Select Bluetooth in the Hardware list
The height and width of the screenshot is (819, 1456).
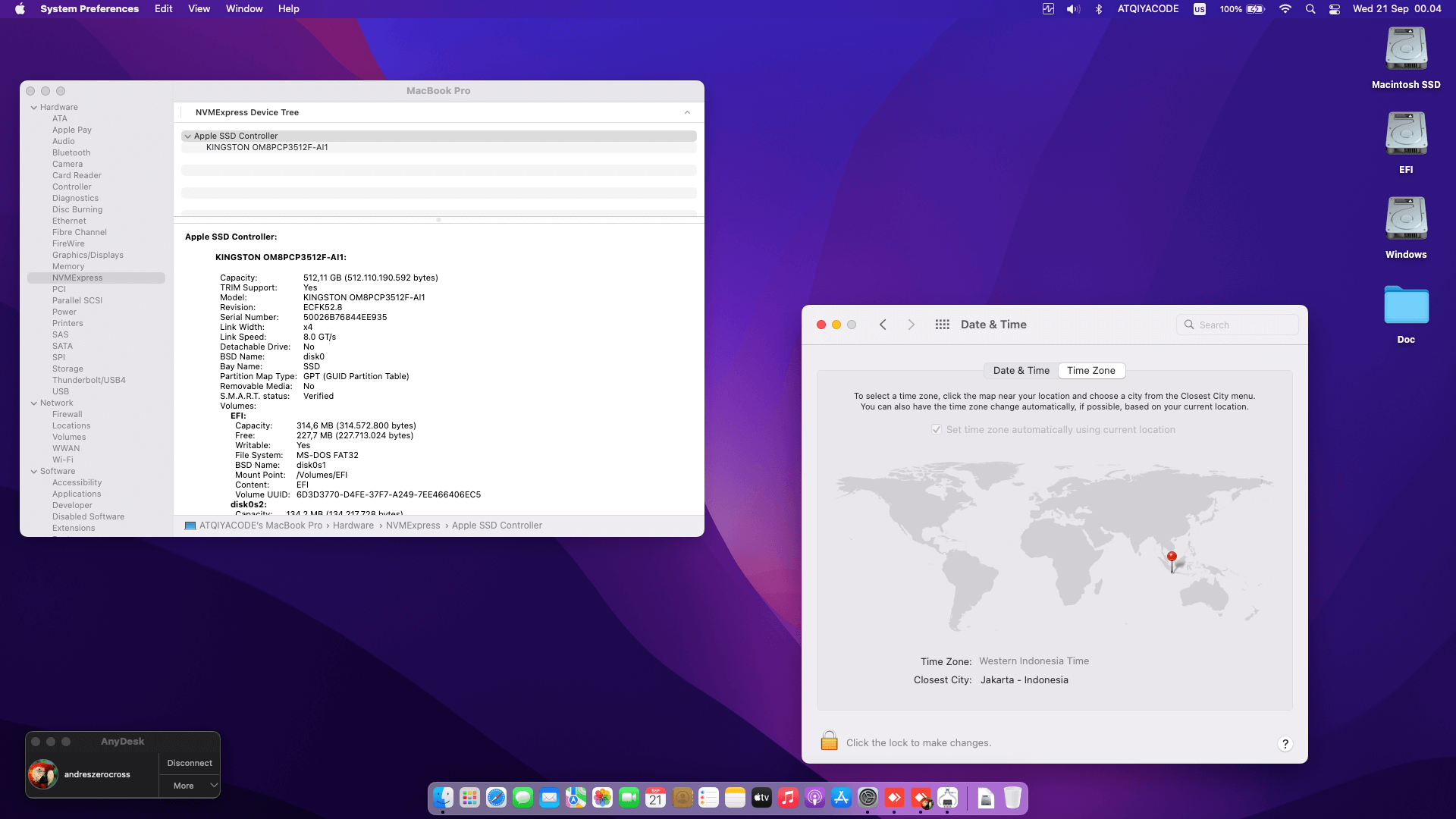coord(71,153)
